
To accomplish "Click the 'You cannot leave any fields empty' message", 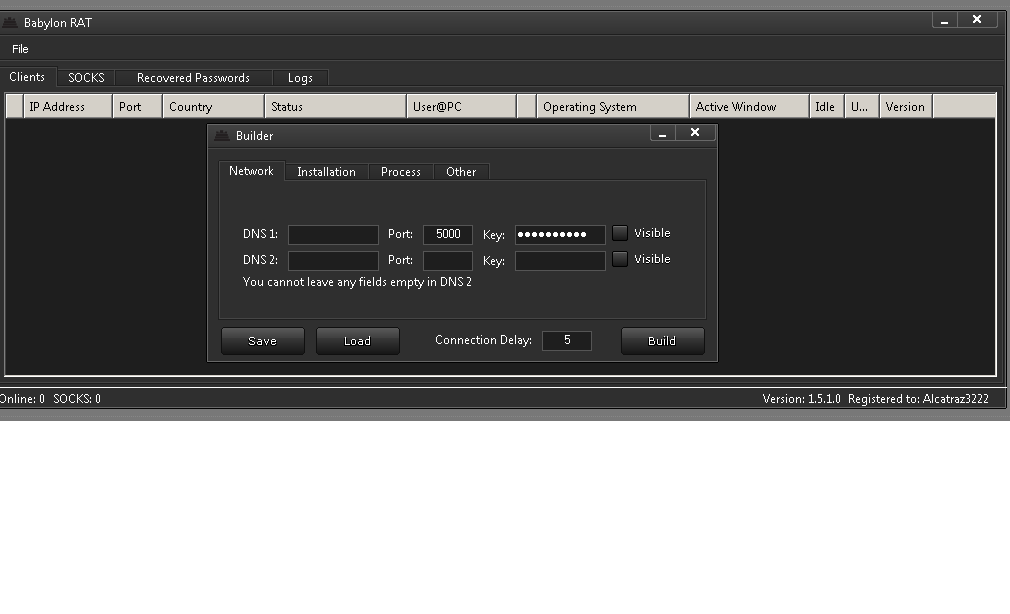I will [357, 282].
